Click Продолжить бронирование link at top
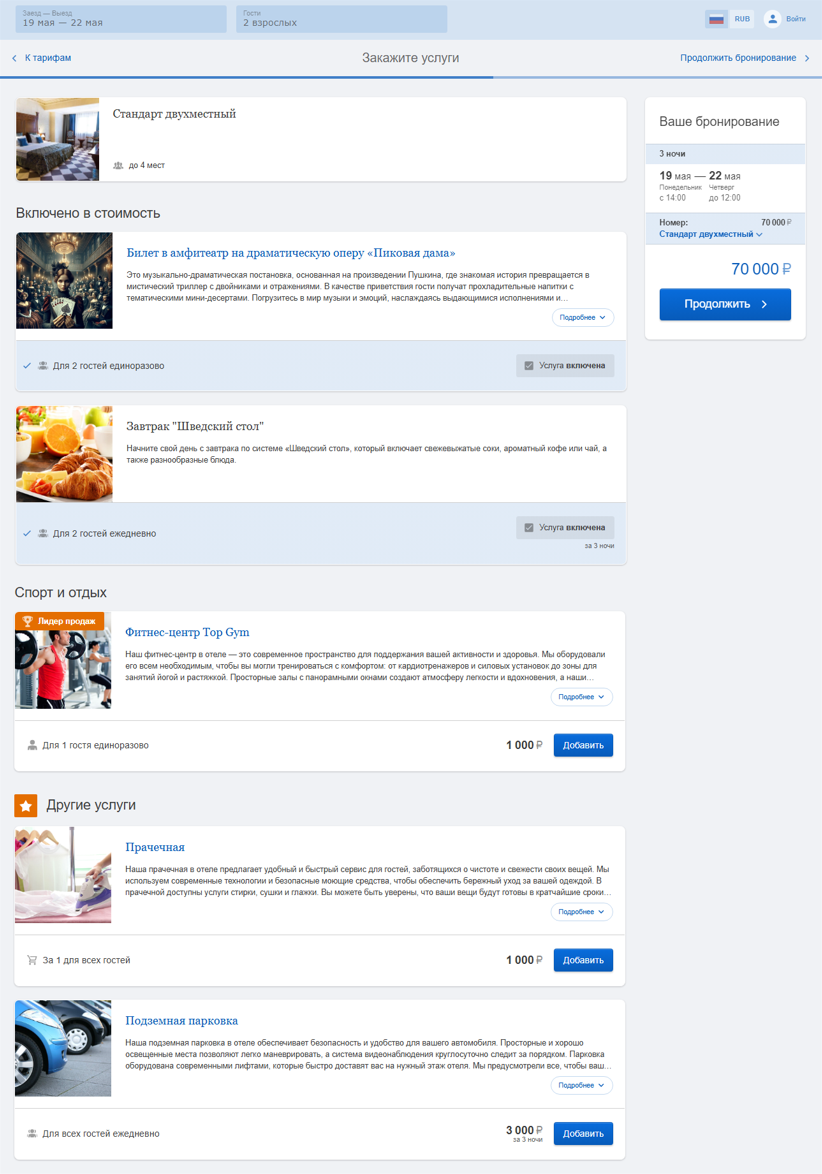The image size is (822, 1174). pyautogui.click(x=738, y=58)
